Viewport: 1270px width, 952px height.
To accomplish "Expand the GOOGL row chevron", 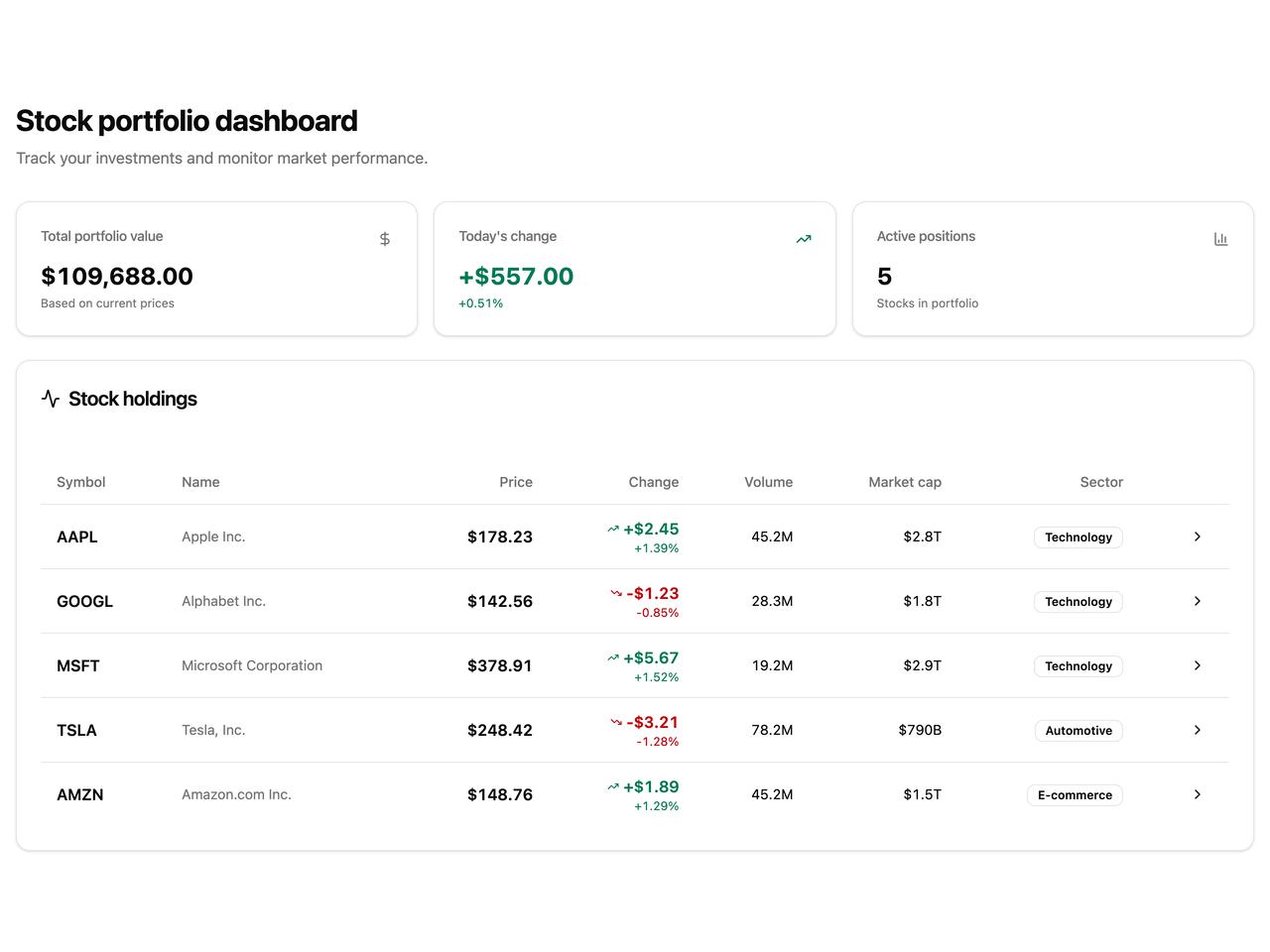I will [x=1198, y=601].
